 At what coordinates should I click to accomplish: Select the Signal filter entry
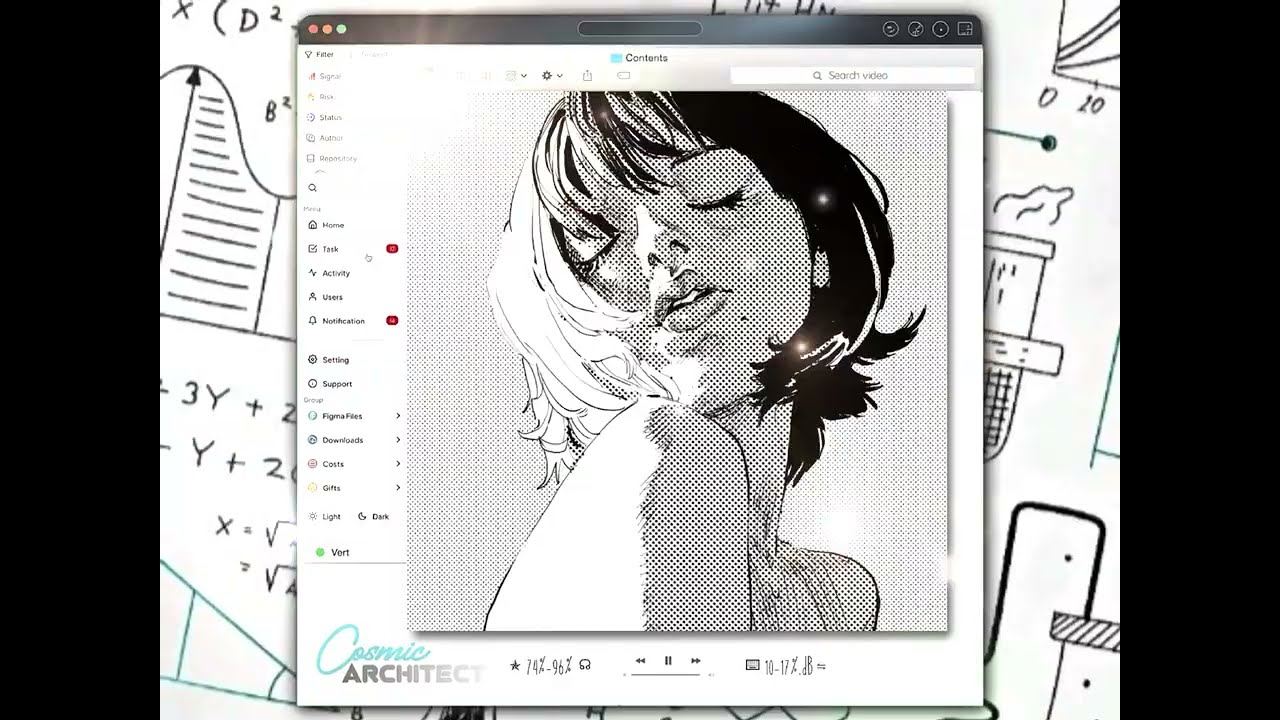[x=324, y=76]
